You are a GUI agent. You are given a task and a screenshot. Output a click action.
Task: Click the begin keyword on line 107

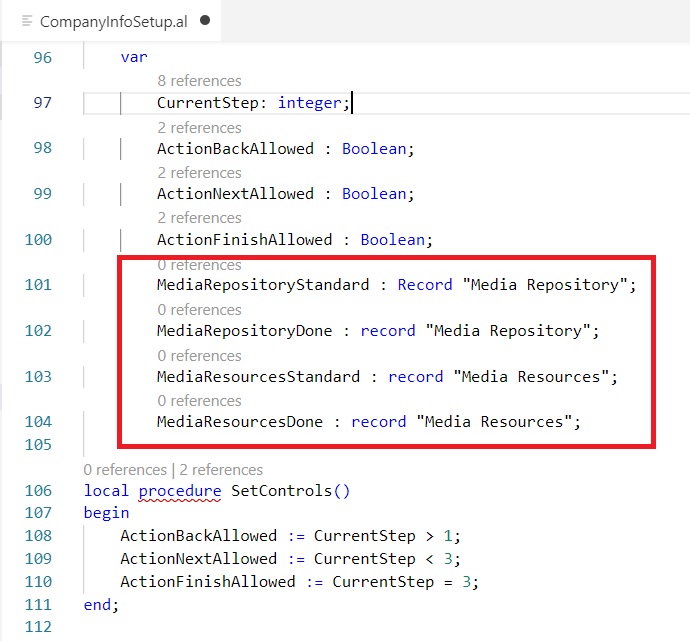106,513
